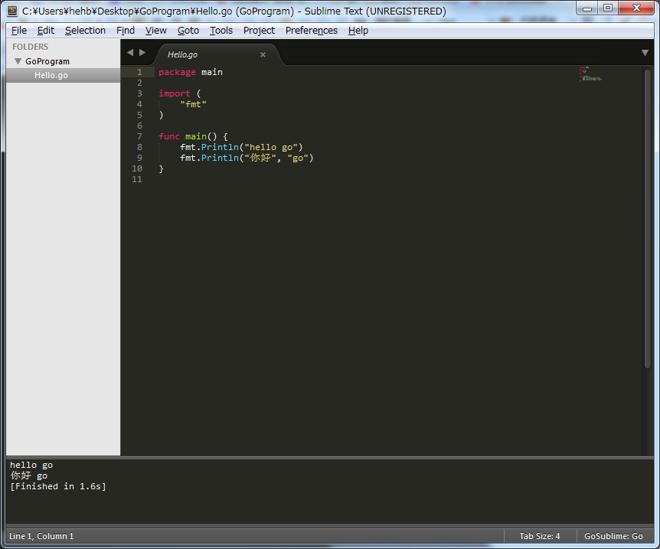Open the File menu

click(19, 30)
